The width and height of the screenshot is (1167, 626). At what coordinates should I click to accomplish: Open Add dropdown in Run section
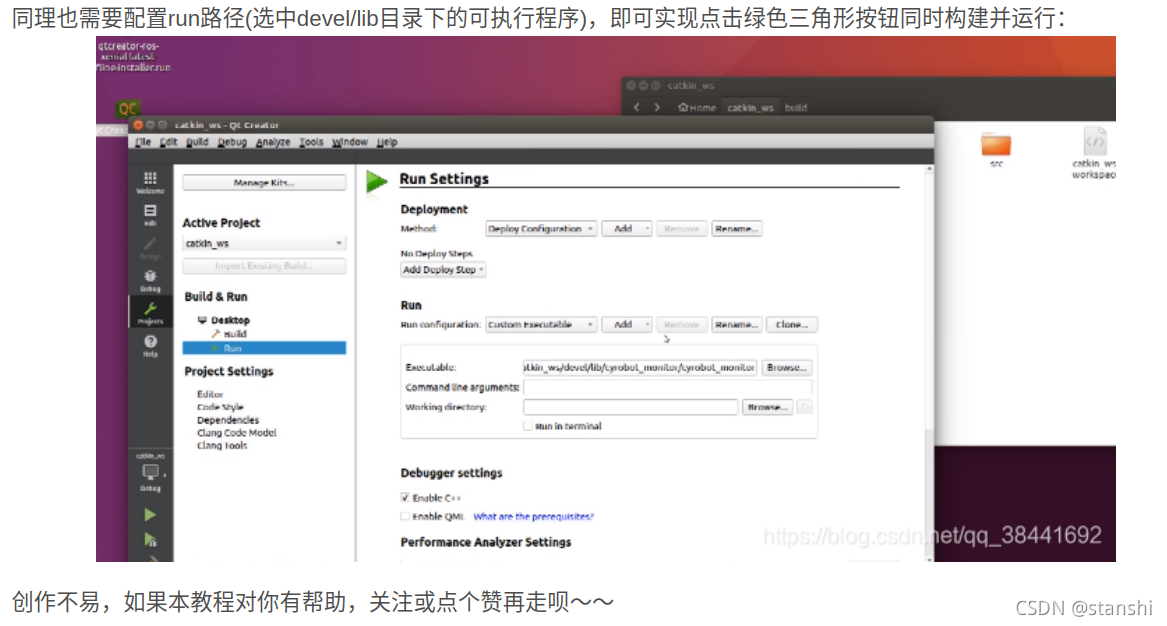[x=627, y=325]
